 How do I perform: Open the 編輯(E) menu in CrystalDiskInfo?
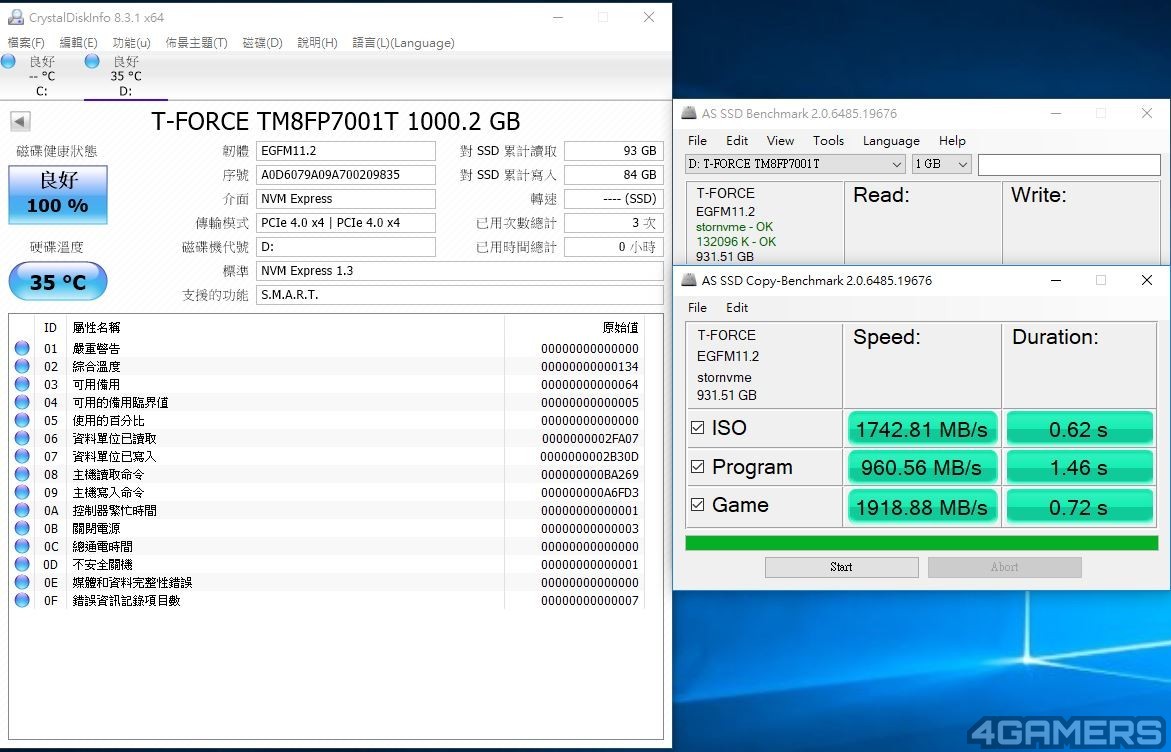(x=78, y=43)
